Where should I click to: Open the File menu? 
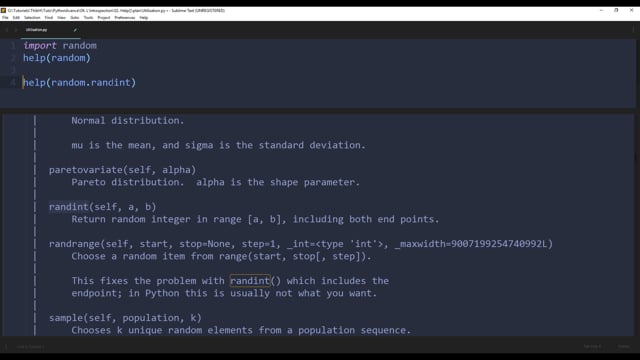click(x=5, y=18)
